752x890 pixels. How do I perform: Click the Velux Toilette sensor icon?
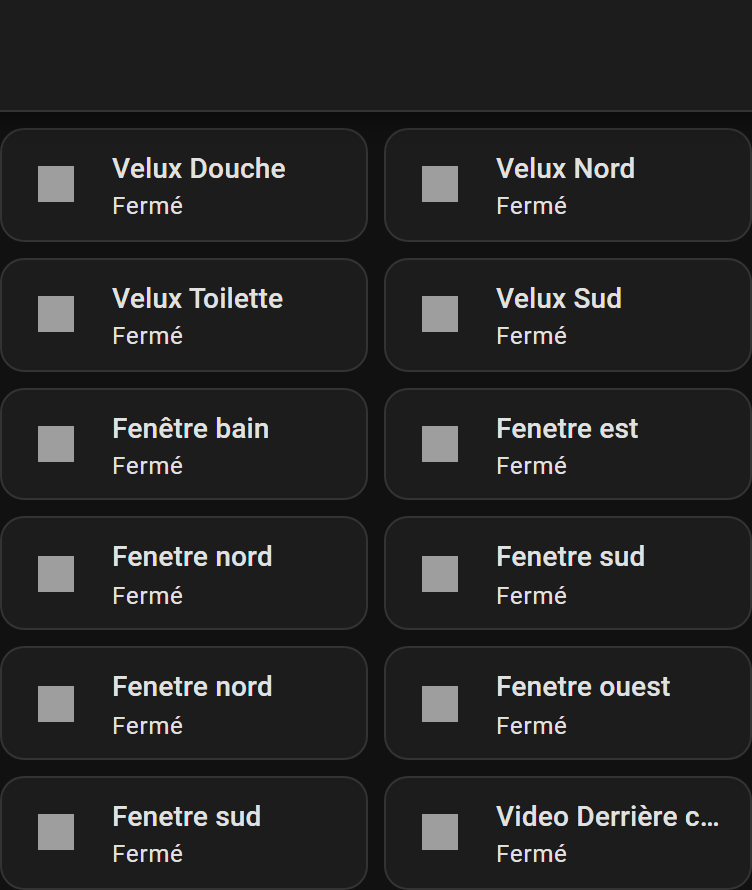tap(55, 314)
